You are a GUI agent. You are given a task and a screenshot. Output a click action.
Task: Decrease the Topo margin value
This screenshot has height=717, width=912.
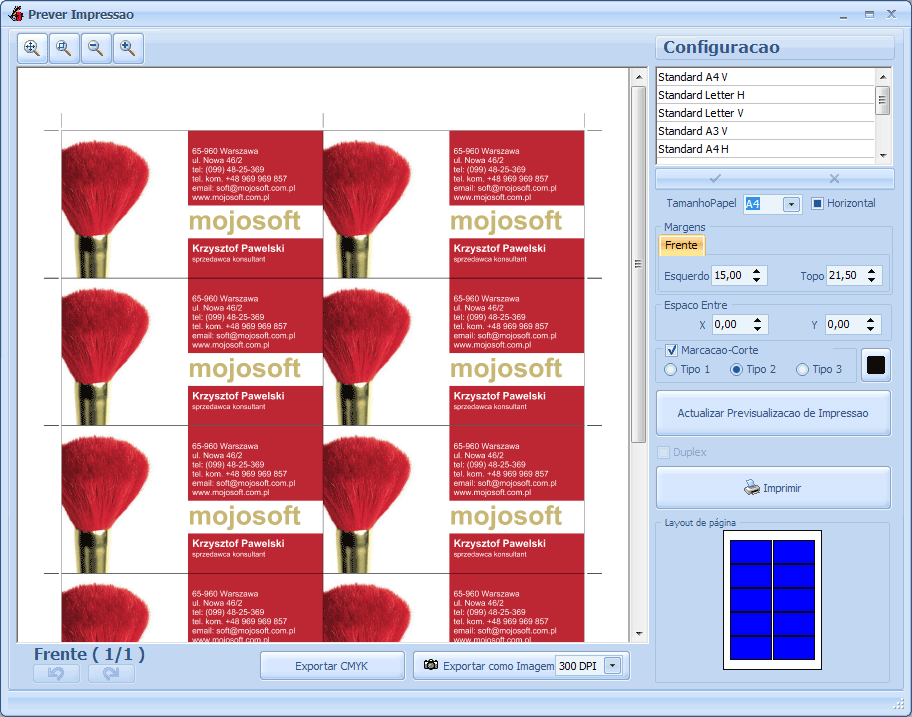tap(871, 280)
